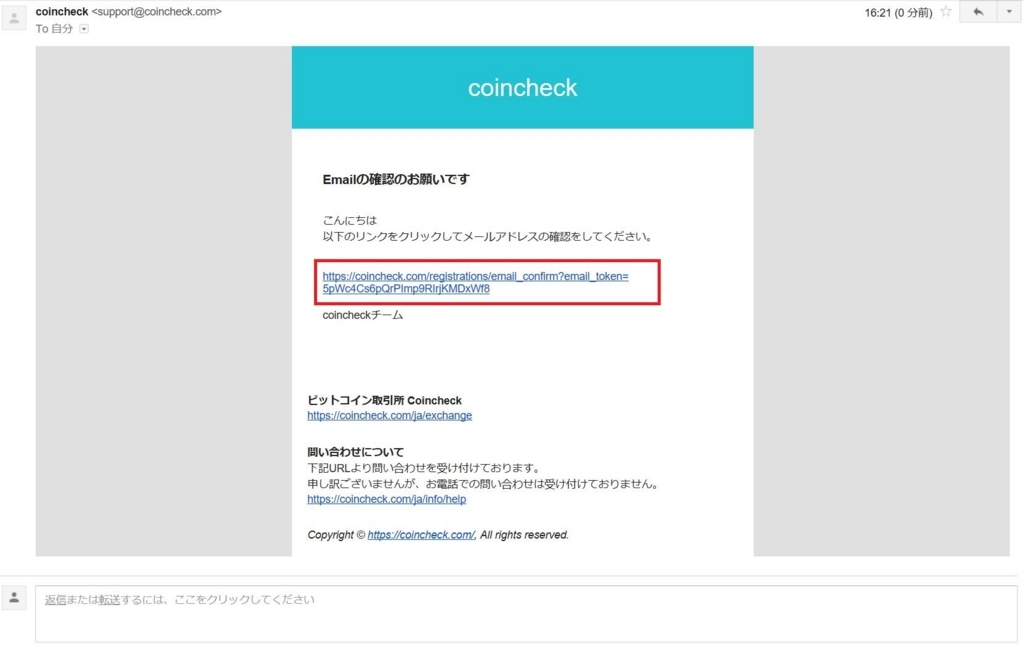This screenshot has width=1024, height=650.
Task: Click ビットコイン取引所 Coincheck heading
Action: point(385,400)
